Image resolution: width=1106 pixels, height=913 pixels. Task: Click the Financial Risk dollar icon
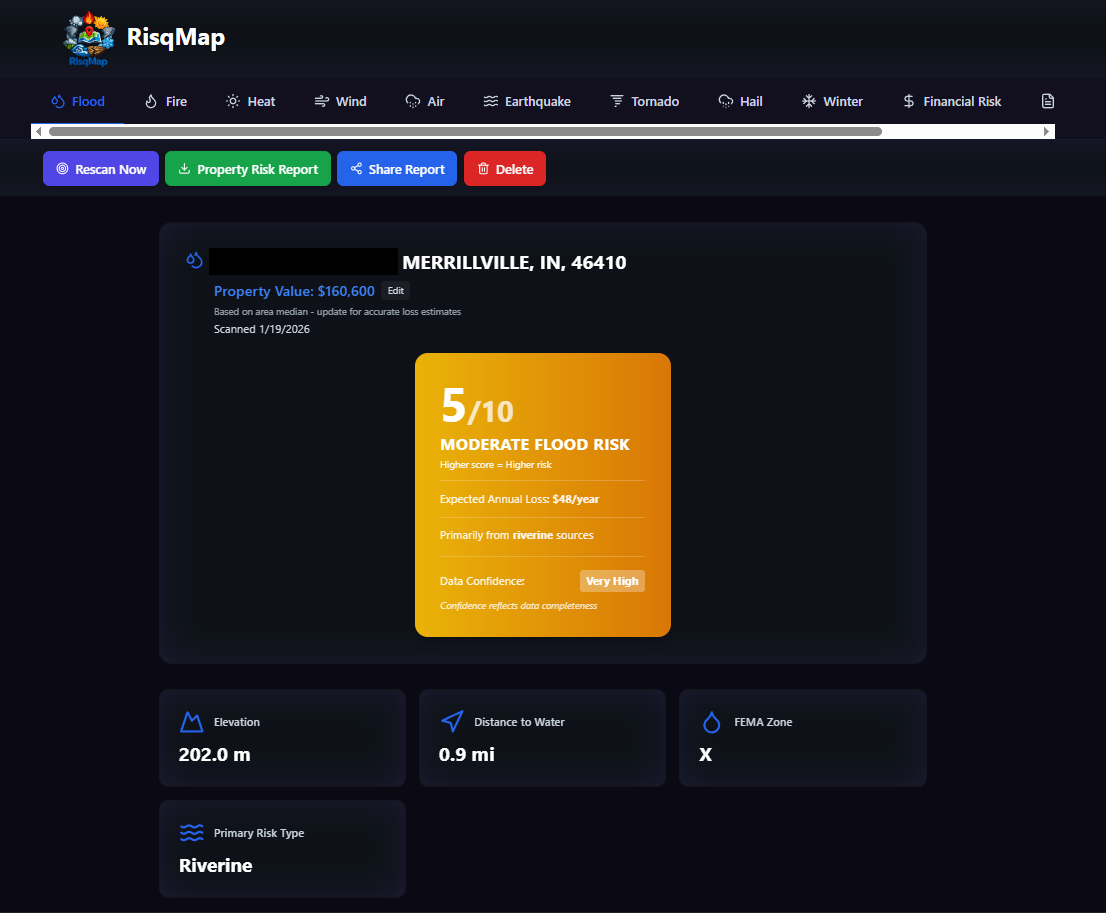pyautogui.click(x=907, y=101)
